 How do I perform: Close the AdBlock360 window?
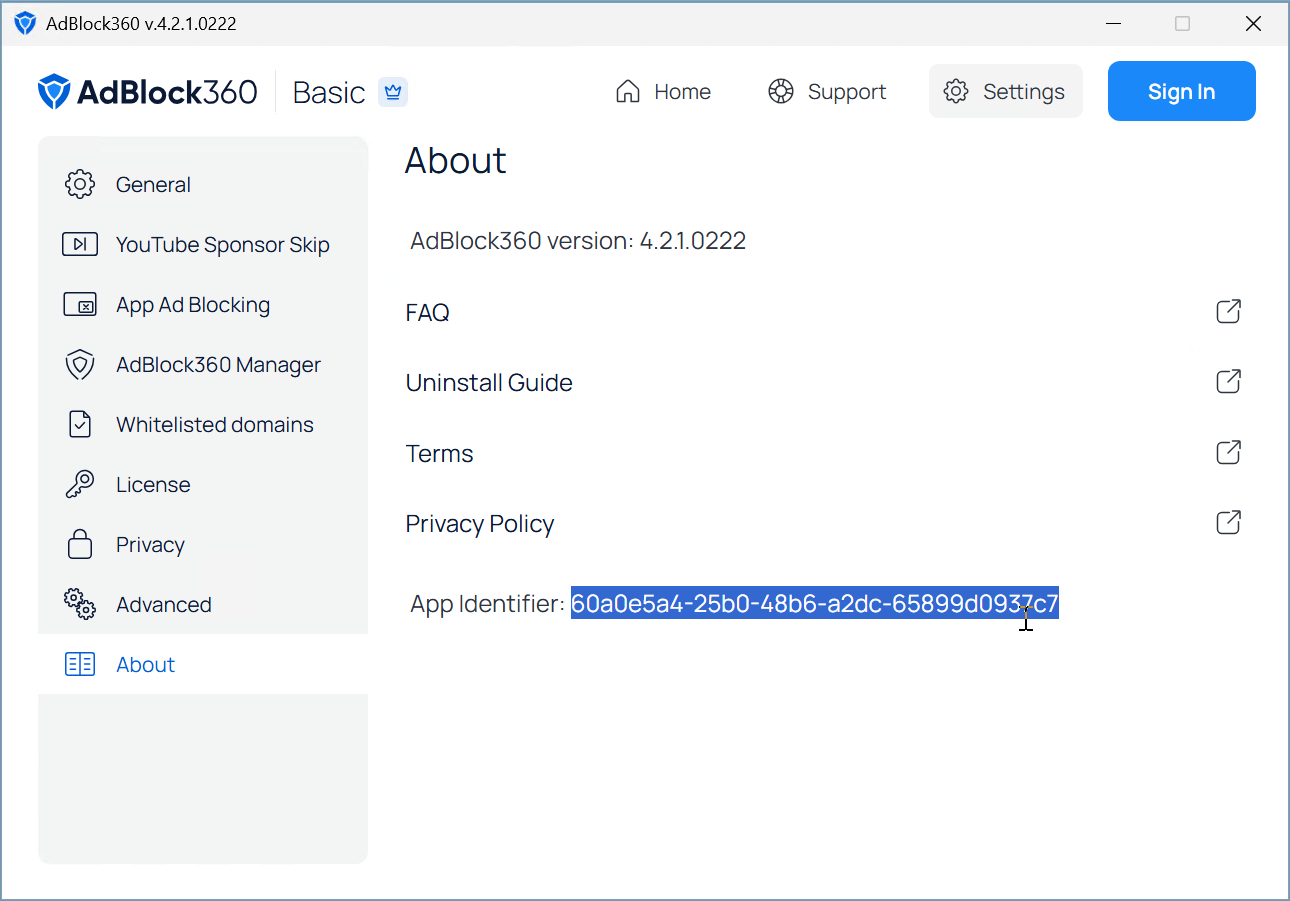pos(1253,24)
